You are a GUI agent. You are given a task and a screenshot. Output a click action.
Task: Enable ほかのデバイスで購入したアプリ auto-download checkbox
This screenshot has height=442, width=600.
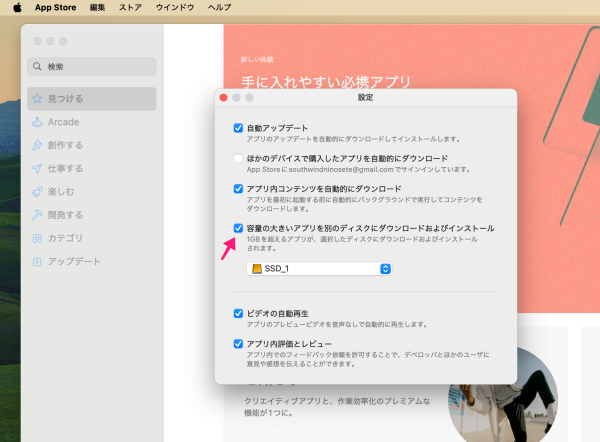(238, 158)
